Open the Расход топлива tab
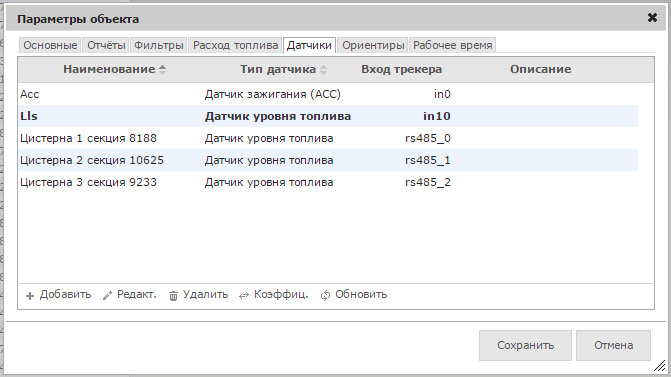The height and width of the screenshot is (377, 671). 235,45
